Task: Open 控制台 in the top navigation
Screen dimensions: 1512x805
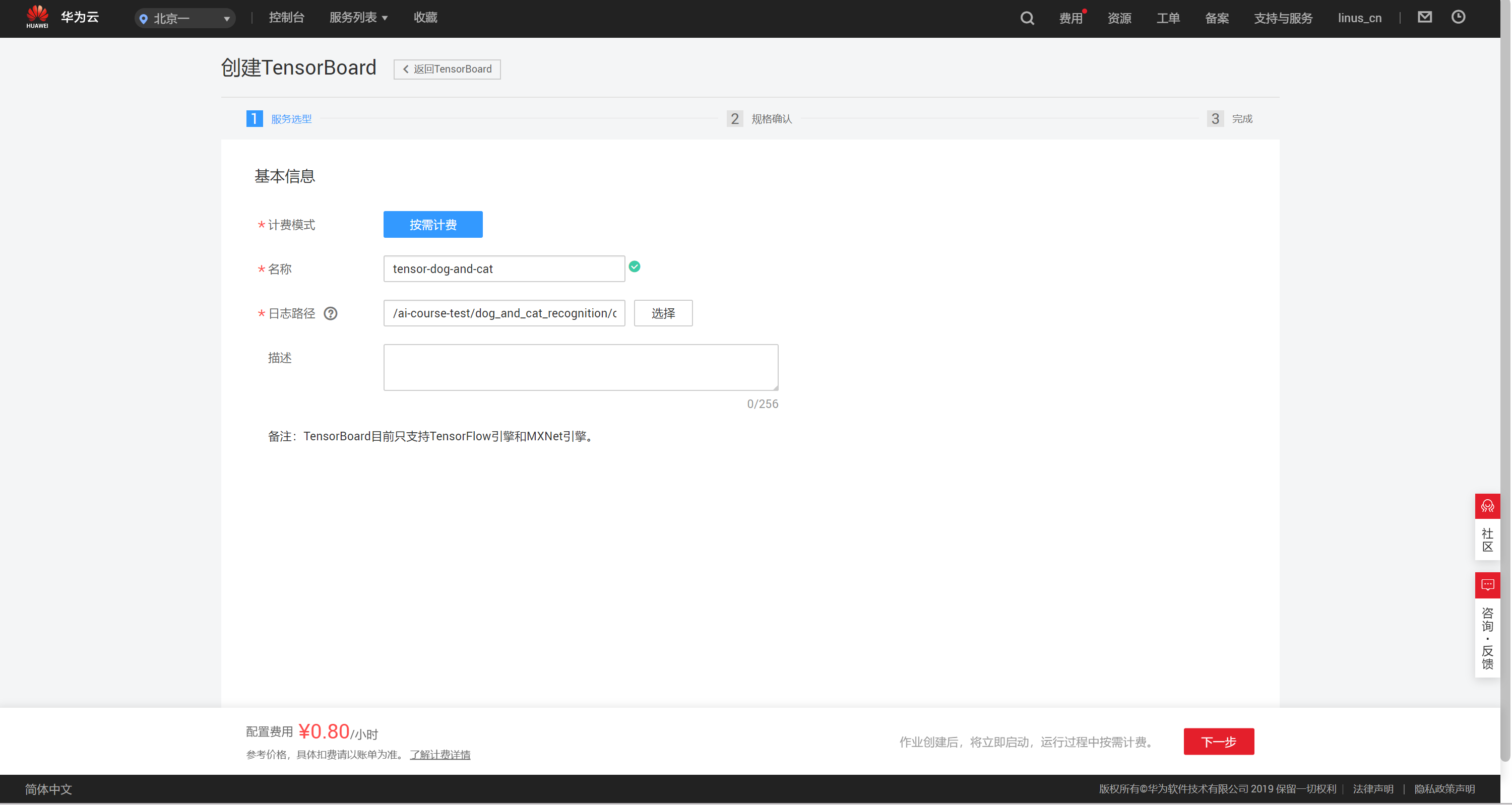Action: point(286,18)
